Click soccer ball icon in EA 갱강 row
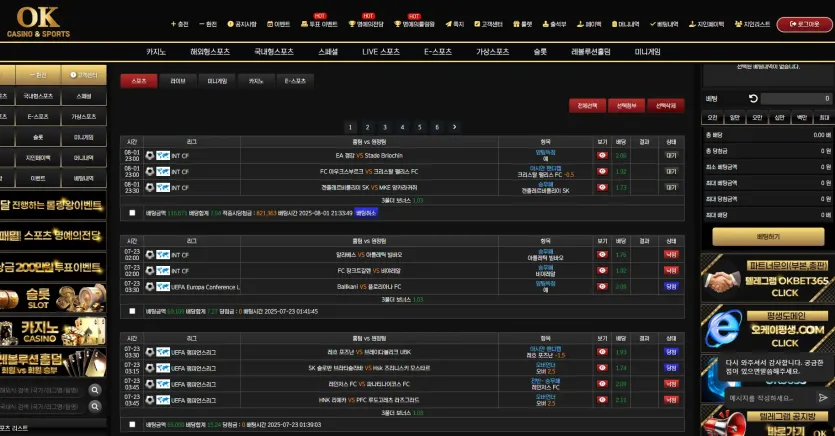Image resolution: width=835 pixels, height=436 pixels. click(150, 155)
